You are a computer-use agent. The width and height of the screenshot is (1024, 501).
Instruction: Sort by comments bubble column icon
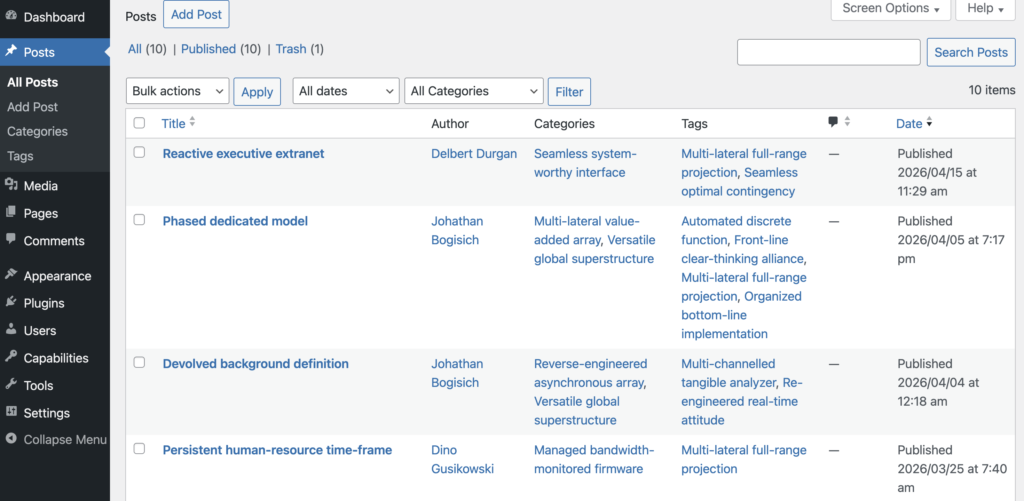pos(833,122)
